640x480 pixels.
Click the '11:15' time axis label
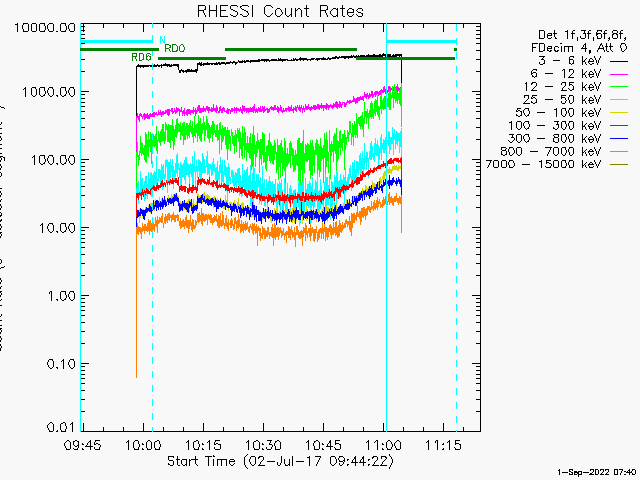[x=443, y=445]
